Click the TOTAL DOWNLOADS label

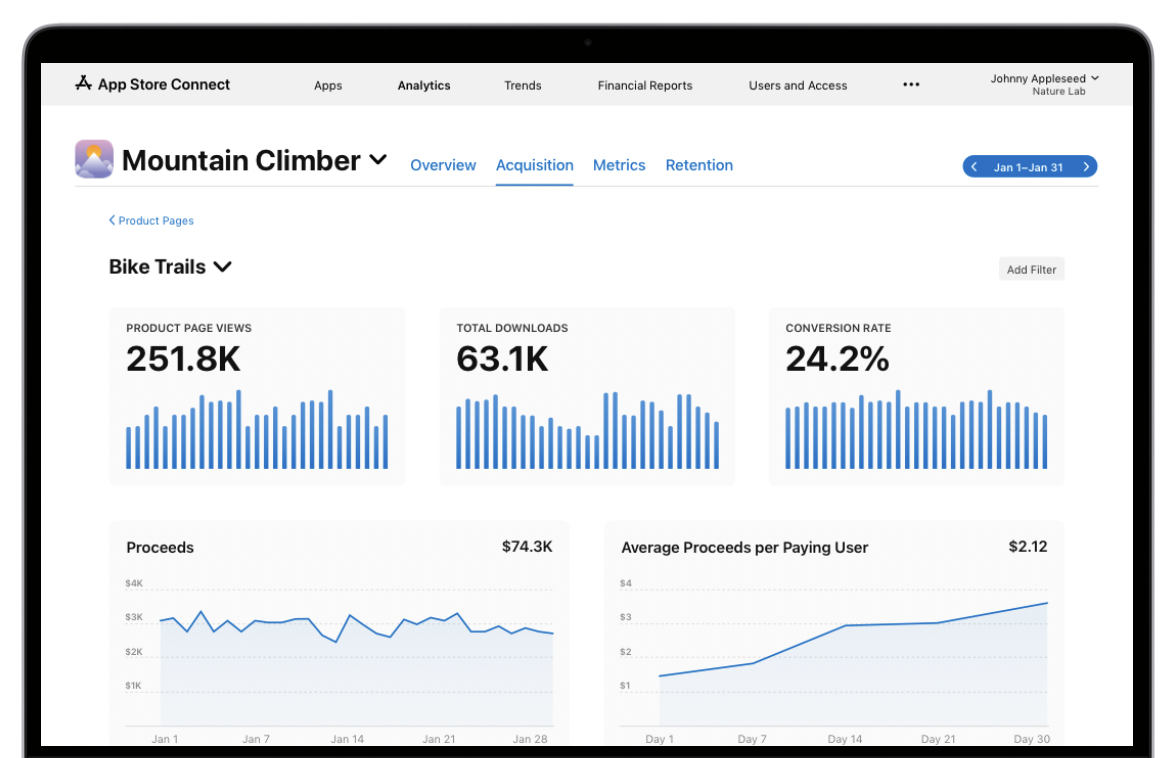(512, 328)
